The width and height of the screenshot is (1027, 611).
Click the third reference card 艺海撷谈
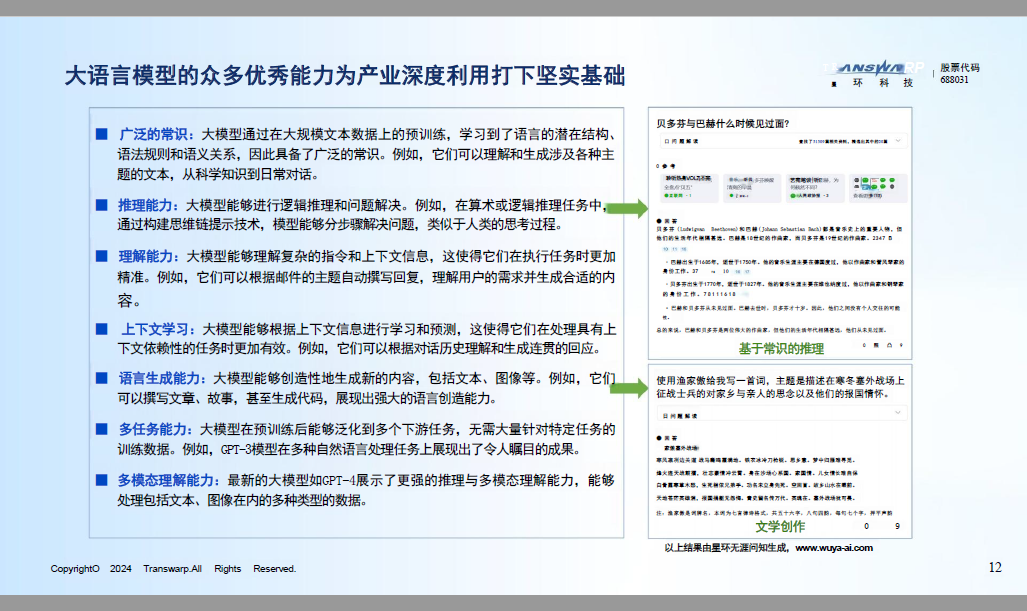click(815, 187)
